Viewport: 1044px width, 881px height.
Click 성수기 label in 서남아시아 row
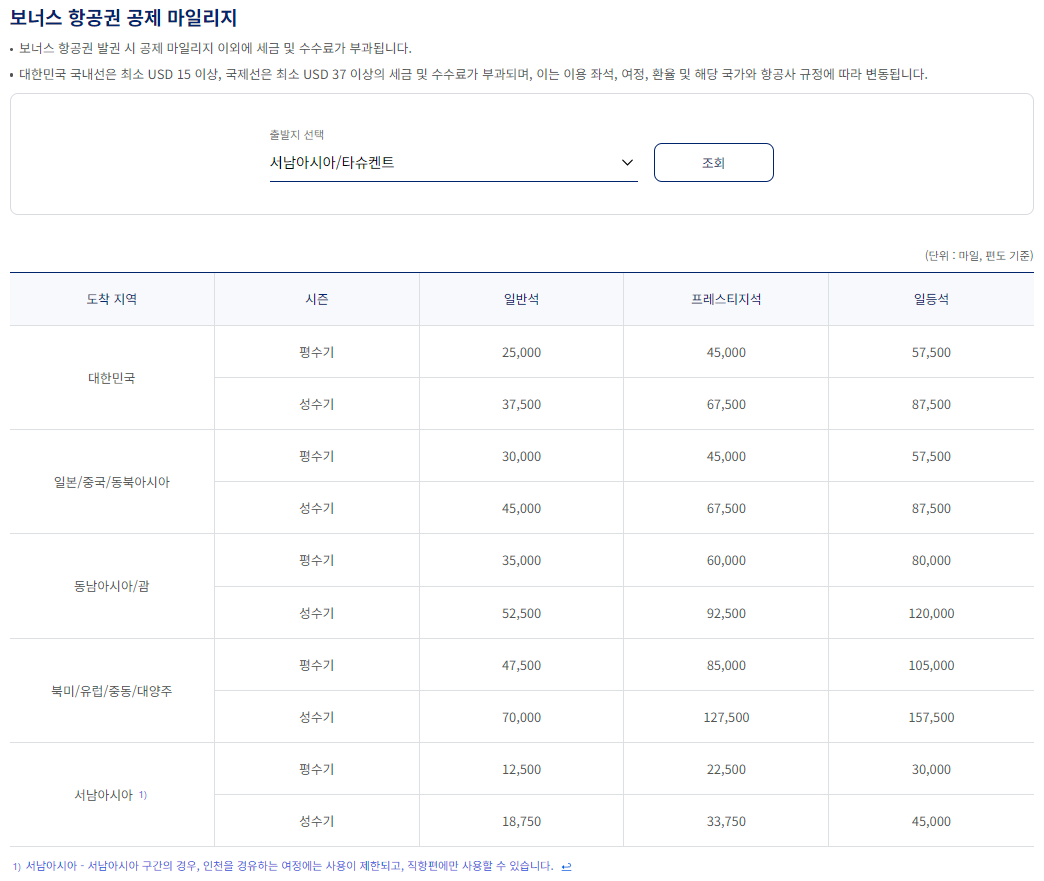pos(316,820)
